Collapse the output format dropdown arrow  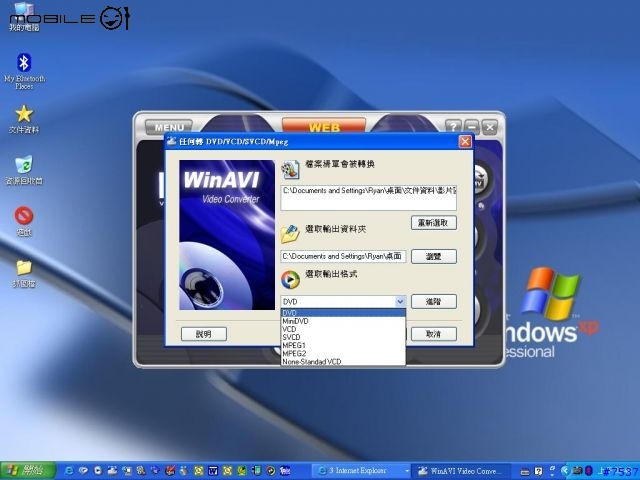(x=400, y=302)
